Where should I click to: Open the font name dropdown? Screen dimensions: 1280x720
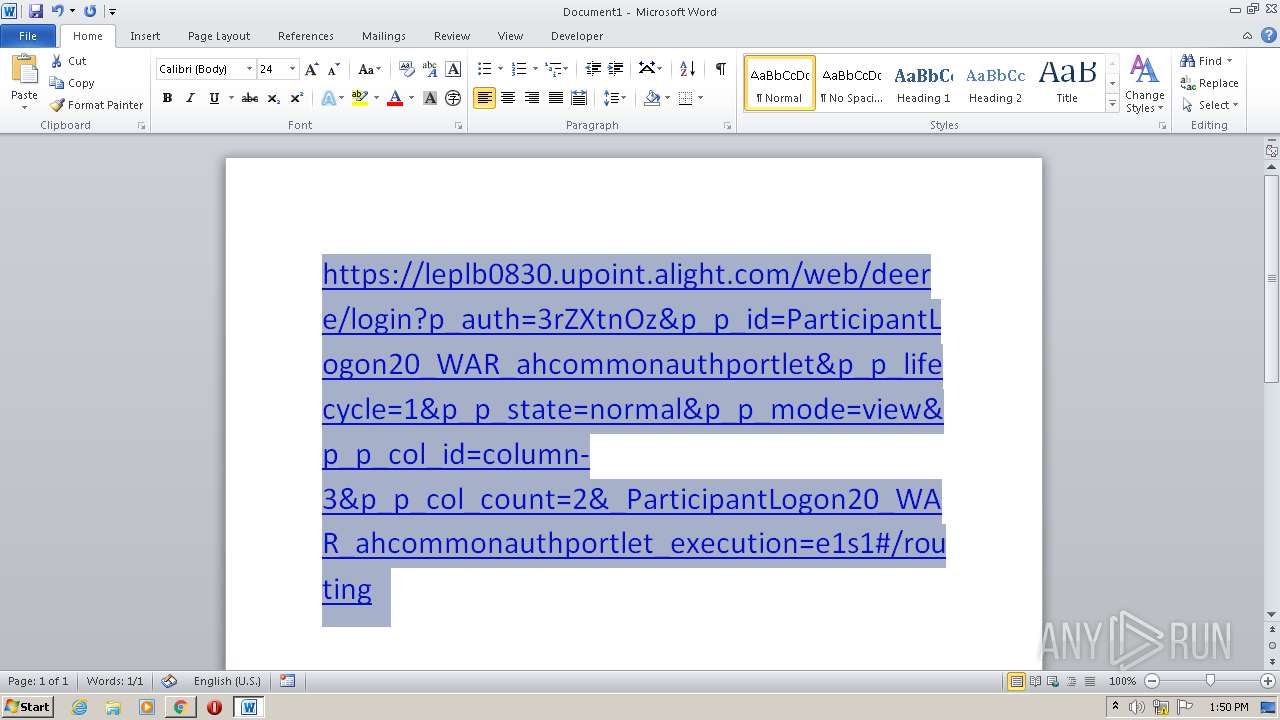coord(249,69)
